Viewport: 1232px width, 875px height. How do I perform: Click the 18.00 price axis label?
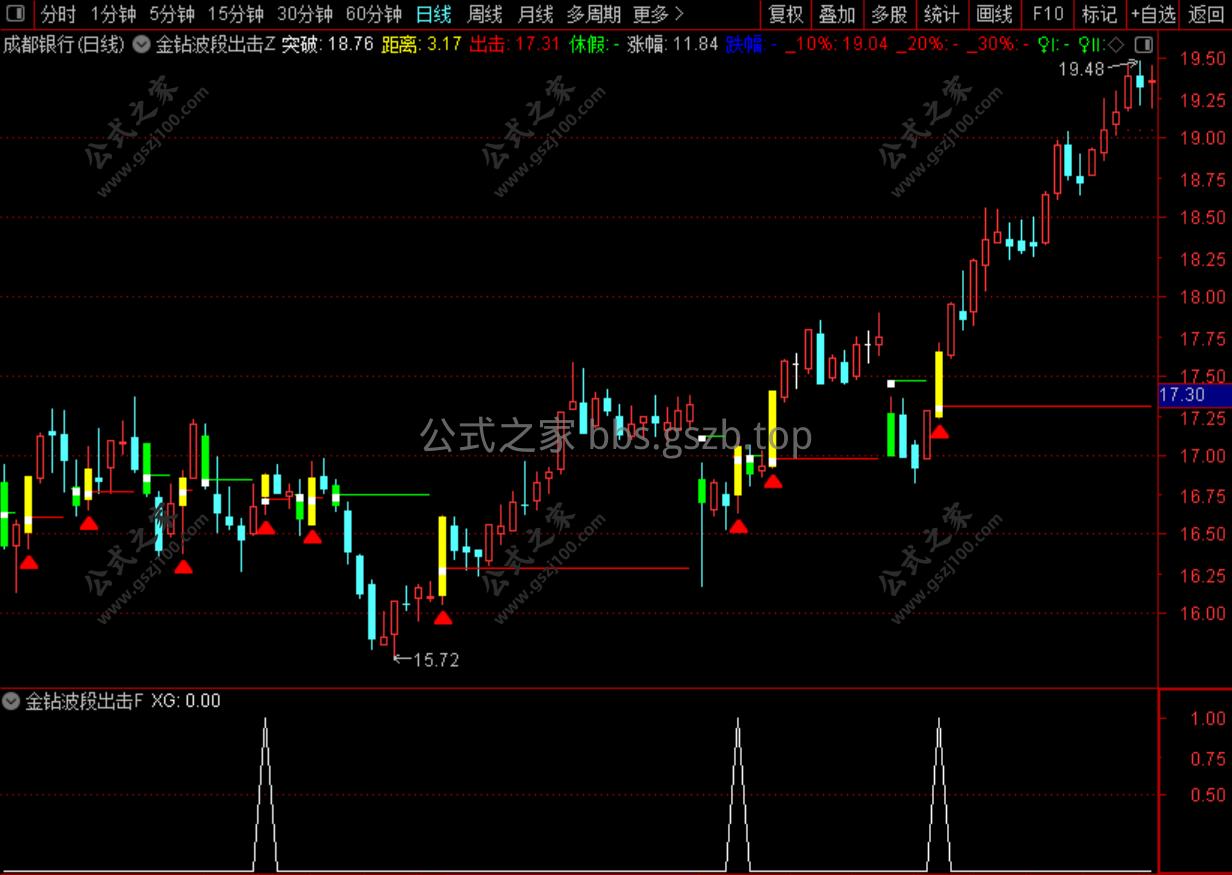pos(1202,296)
